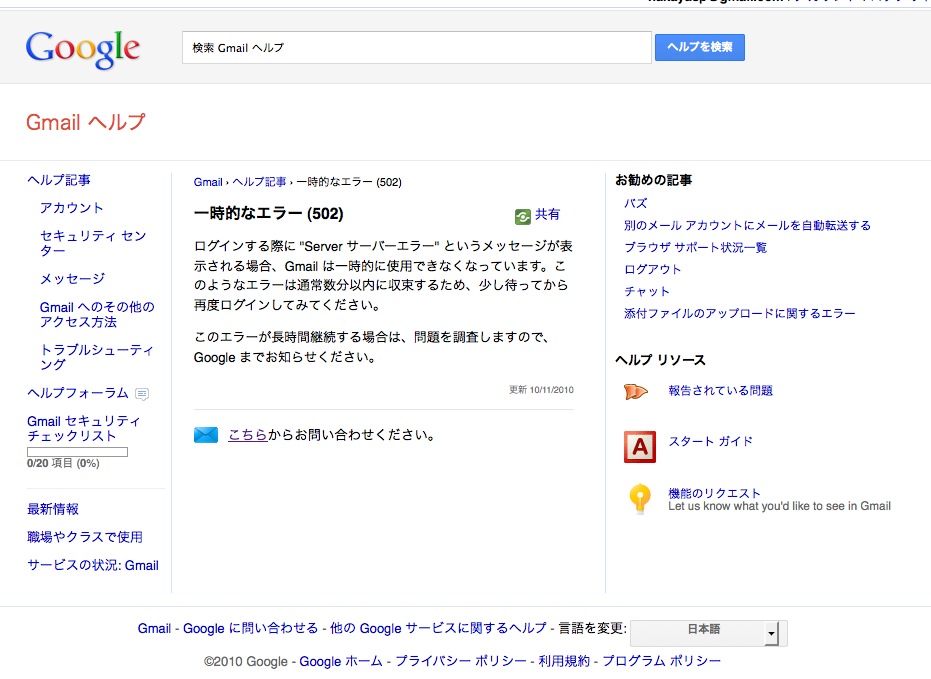
Task: Click the lightbulb feature request icon
Action: (639, 499)
